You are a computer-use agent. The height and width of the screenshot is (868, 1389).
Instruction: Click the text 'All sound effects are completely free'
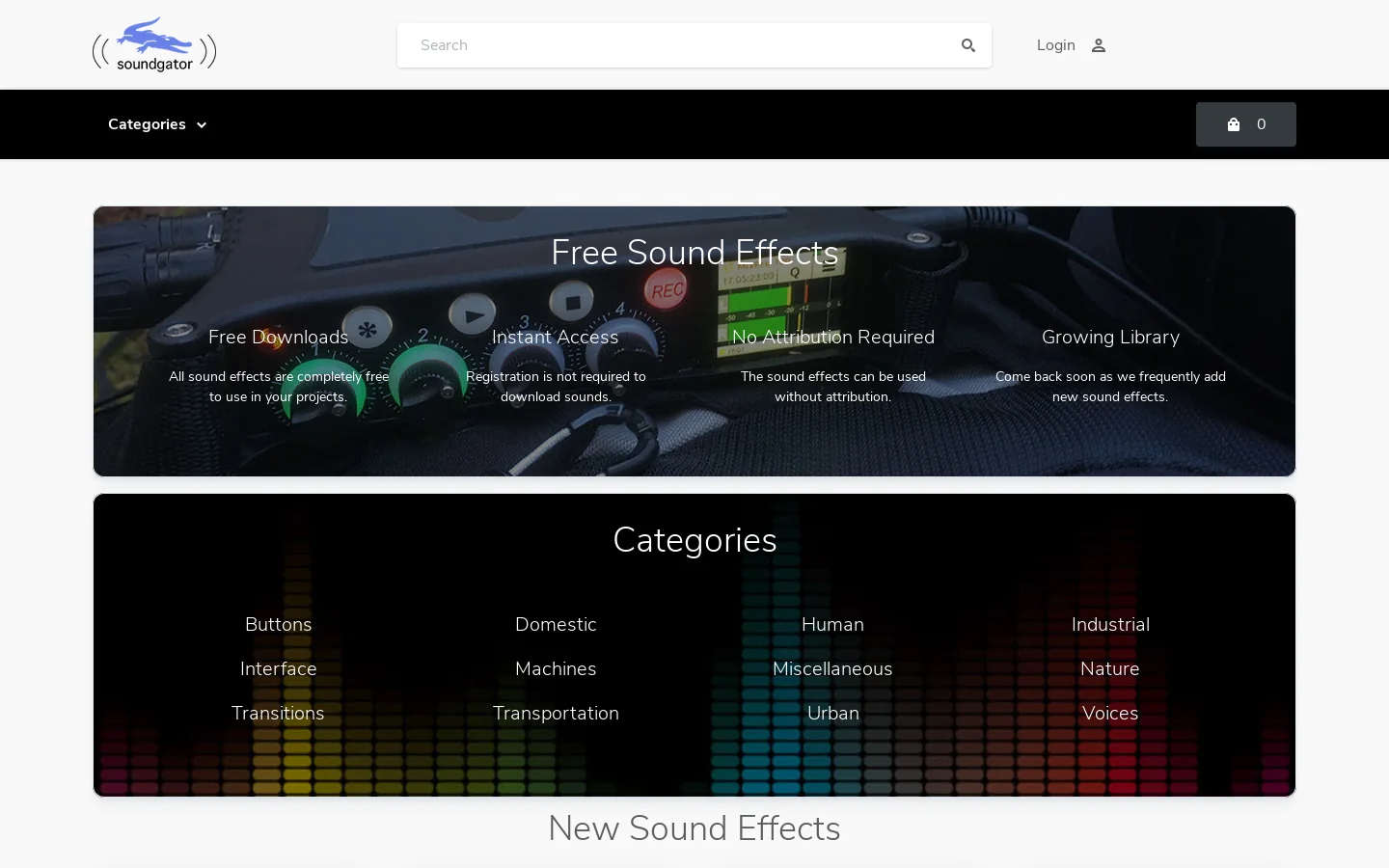(x=279, y=376)
